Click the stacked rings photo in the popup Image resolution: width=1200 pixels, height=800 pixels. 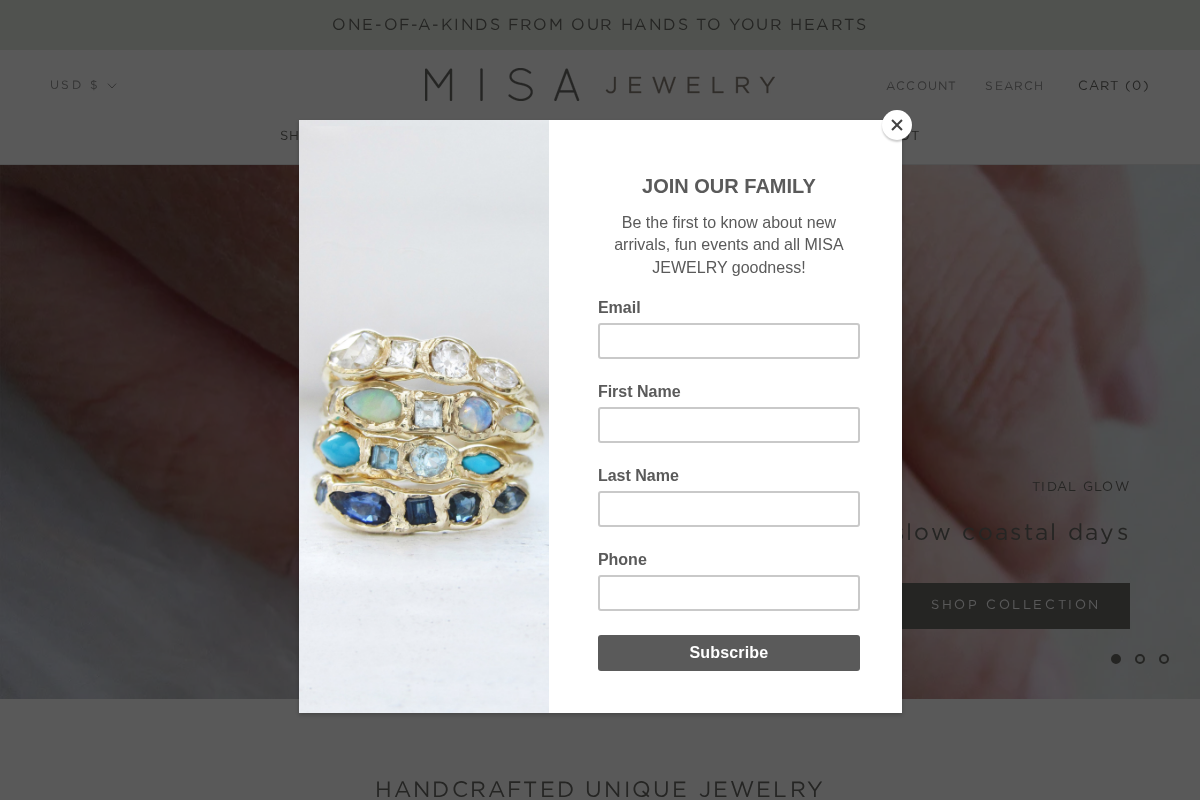click(424, 417)
